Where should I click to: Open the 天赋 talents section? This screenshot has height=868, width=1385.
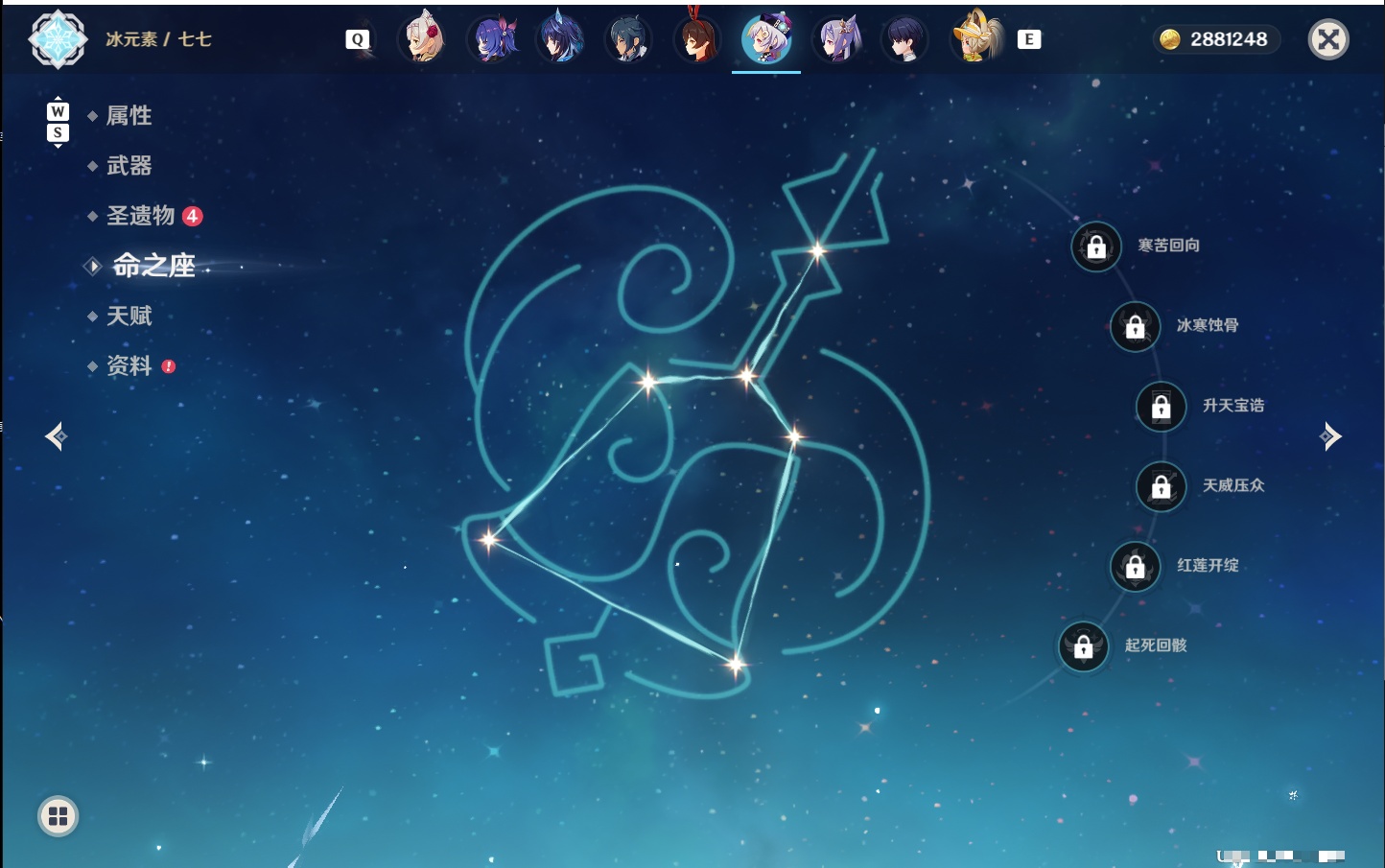pos(129,316)
